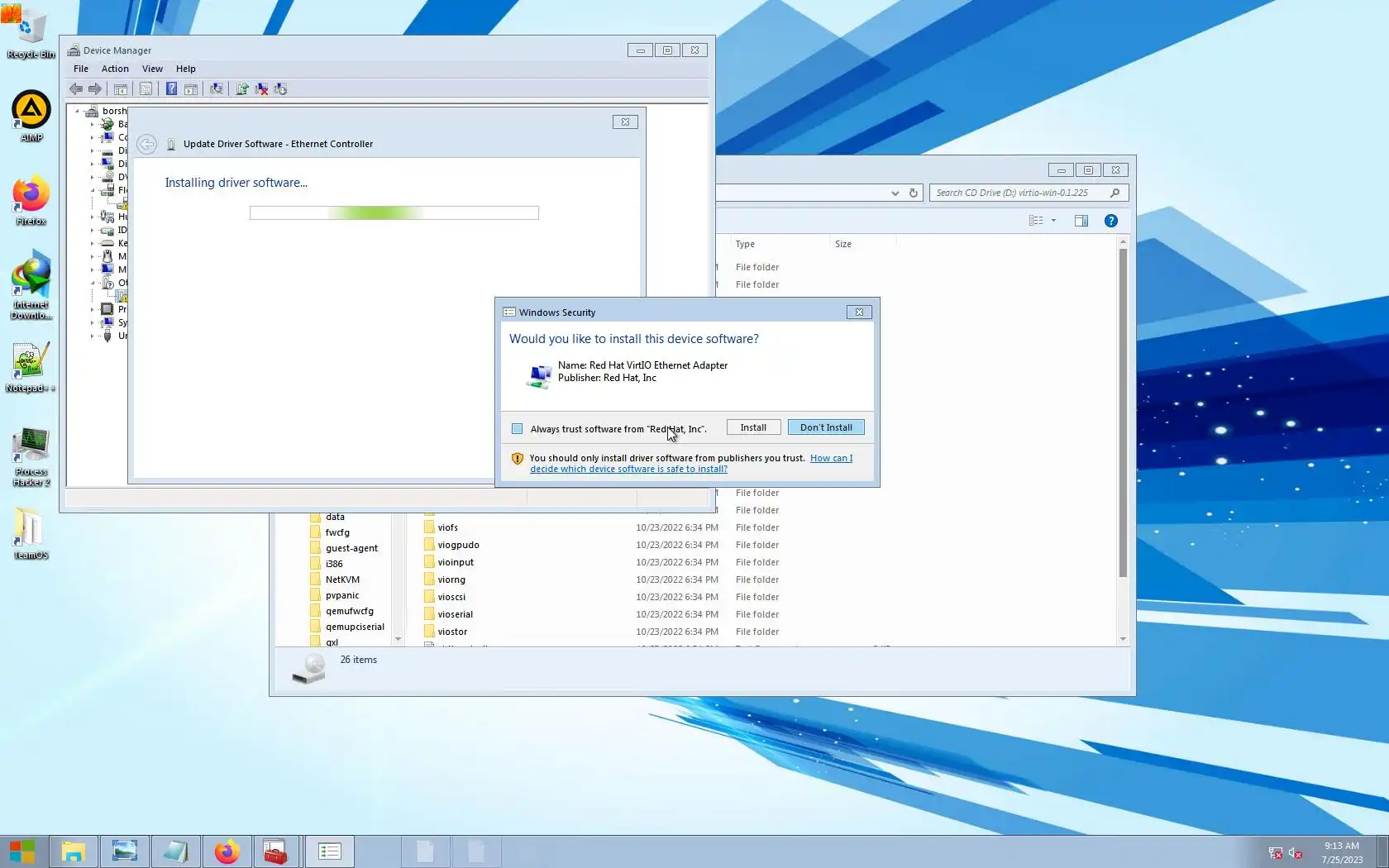The width and height of the screenshot is (1389, 868).
Task: Open 'How can I decide which device software' link
Action: pos(691,464)
